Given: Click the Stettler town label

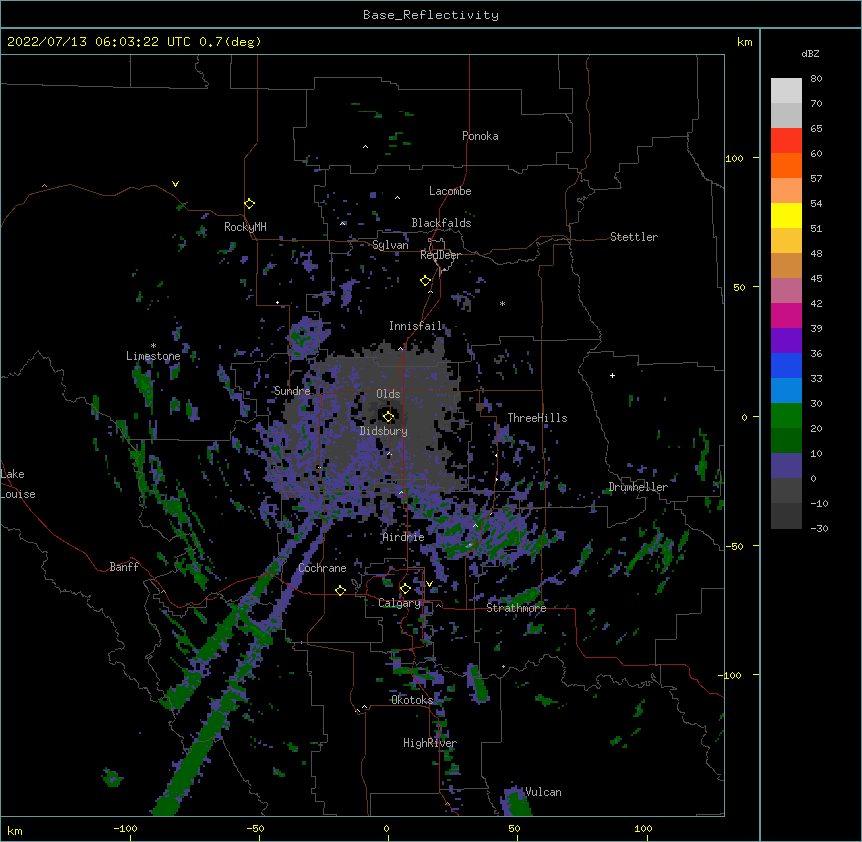Looking at the screenshot, I should (634, 237).
